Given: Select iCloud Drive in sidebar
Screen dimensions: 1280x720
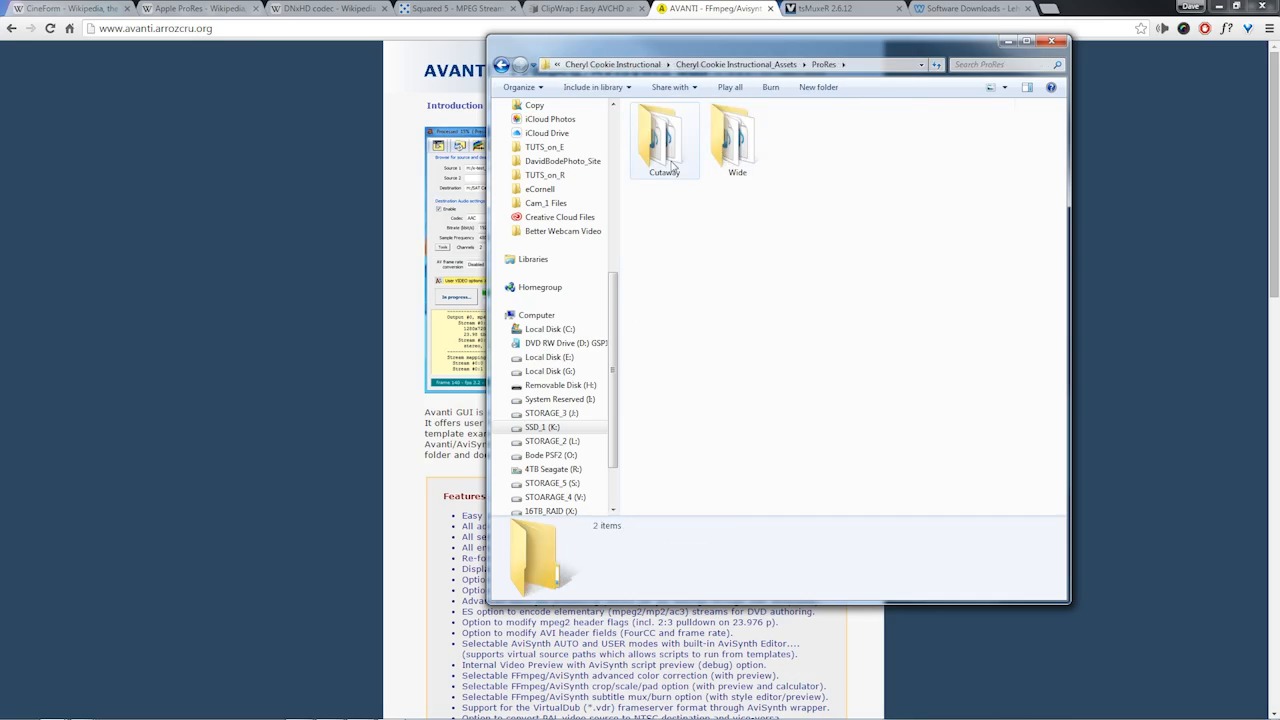Looking at the screenshot, I should (x=547, y=133).
